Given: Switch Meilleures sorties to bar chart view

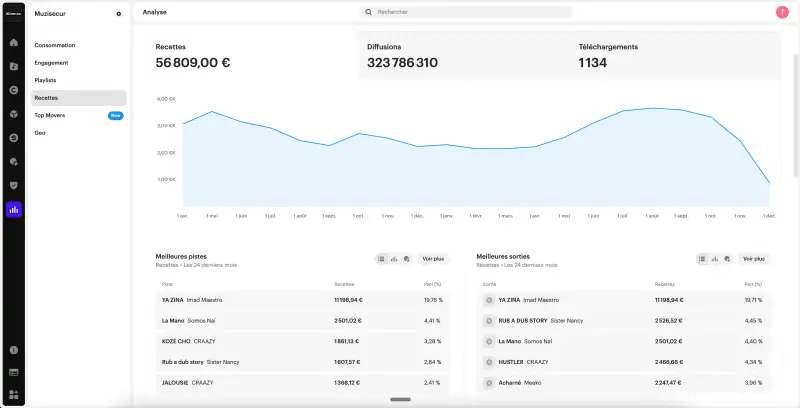Looking at the screenshot, I should coord(715,259).
